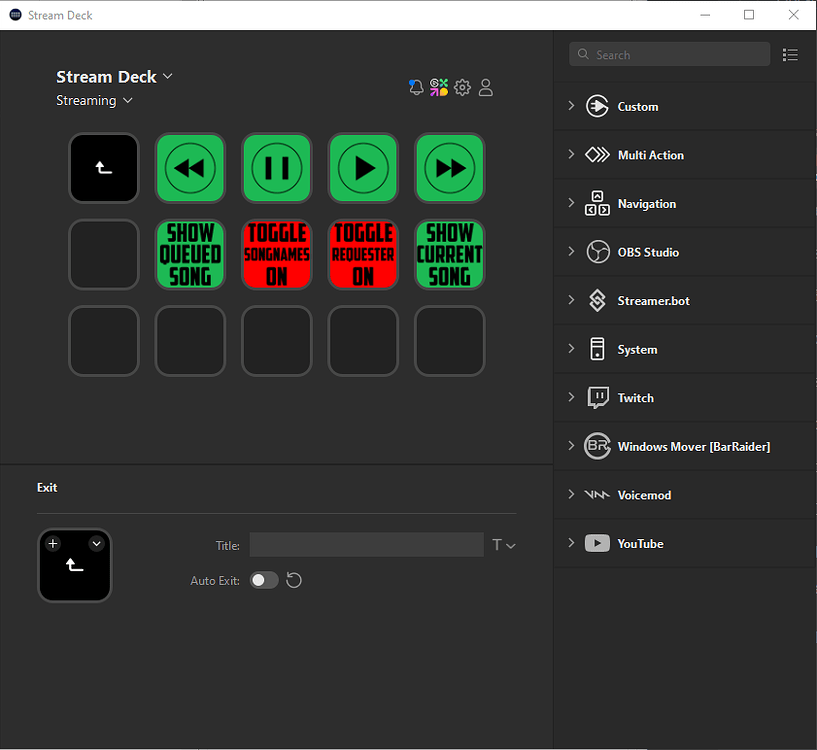Click the Navigation category icon

pos(597,203)
